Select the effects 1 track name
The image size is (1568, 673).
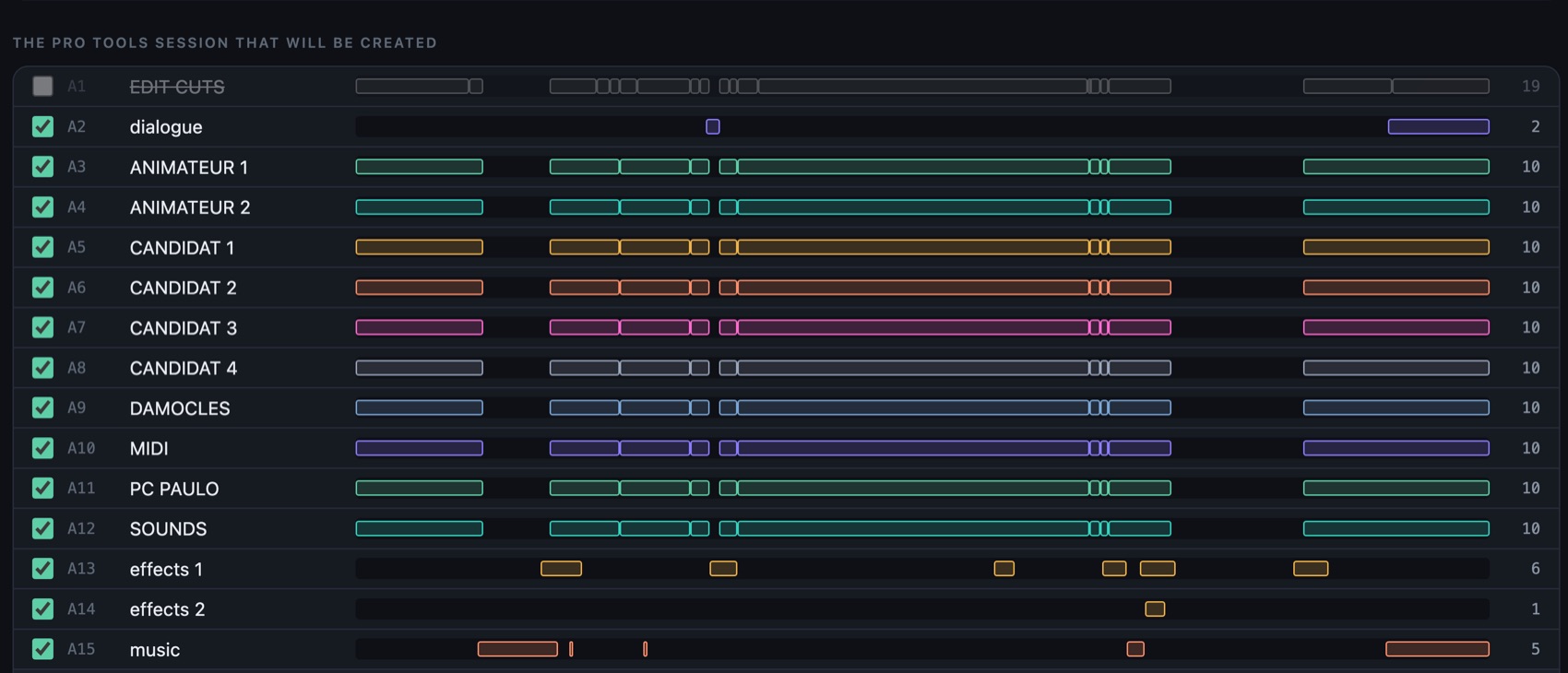click(x=166, y=569)
